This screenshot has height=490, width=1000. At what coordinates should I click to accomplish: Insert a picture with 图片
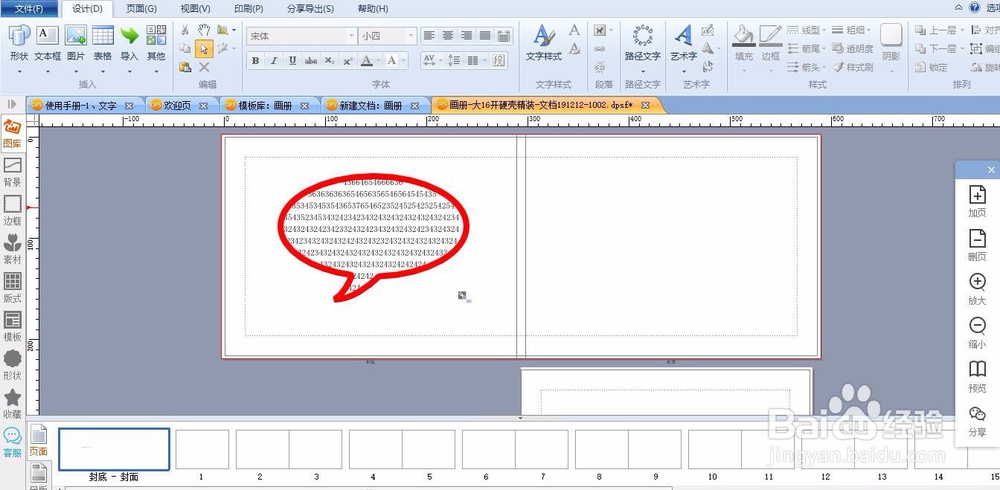(x=76, y=43)
